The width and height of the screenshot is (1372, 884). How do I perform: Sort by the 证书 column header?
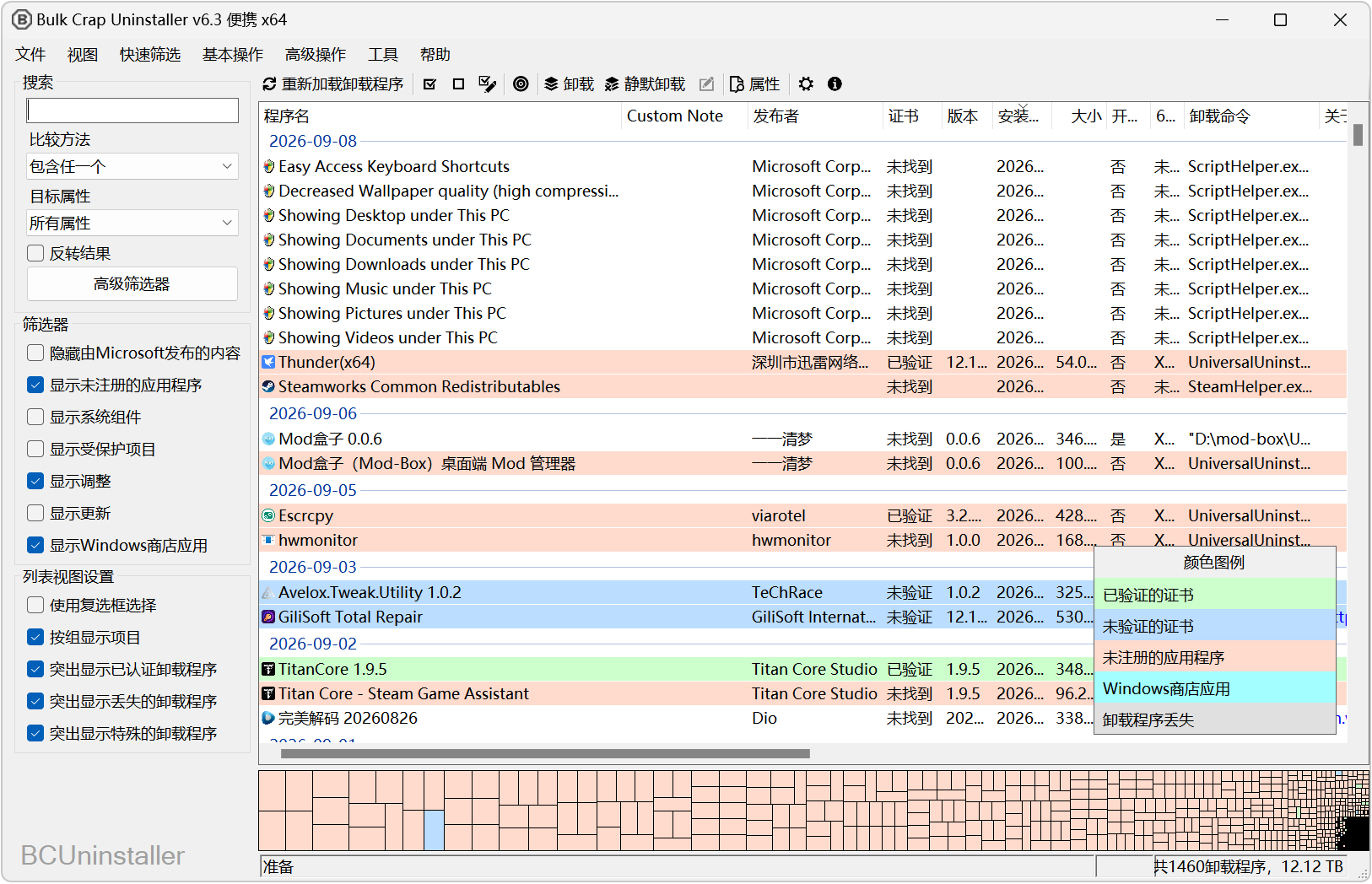point(912,116)
